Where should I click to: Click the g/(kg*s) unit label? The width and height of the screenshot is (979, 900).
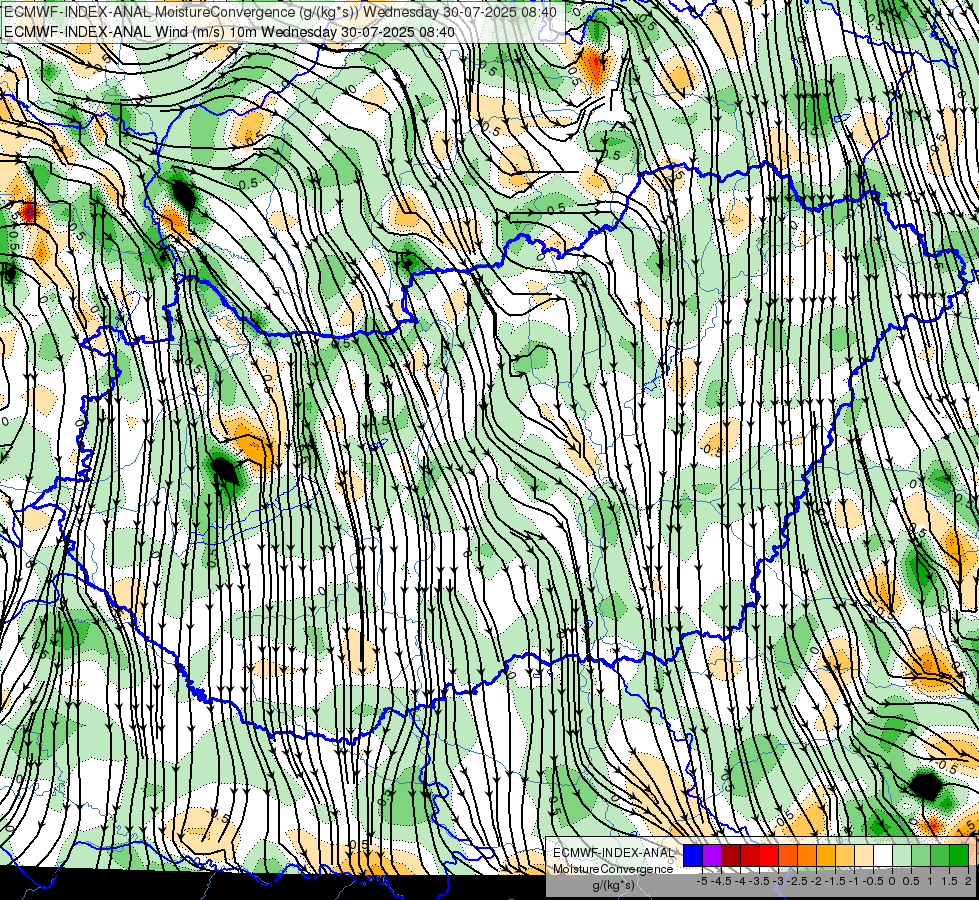click(x=613, y=885)
